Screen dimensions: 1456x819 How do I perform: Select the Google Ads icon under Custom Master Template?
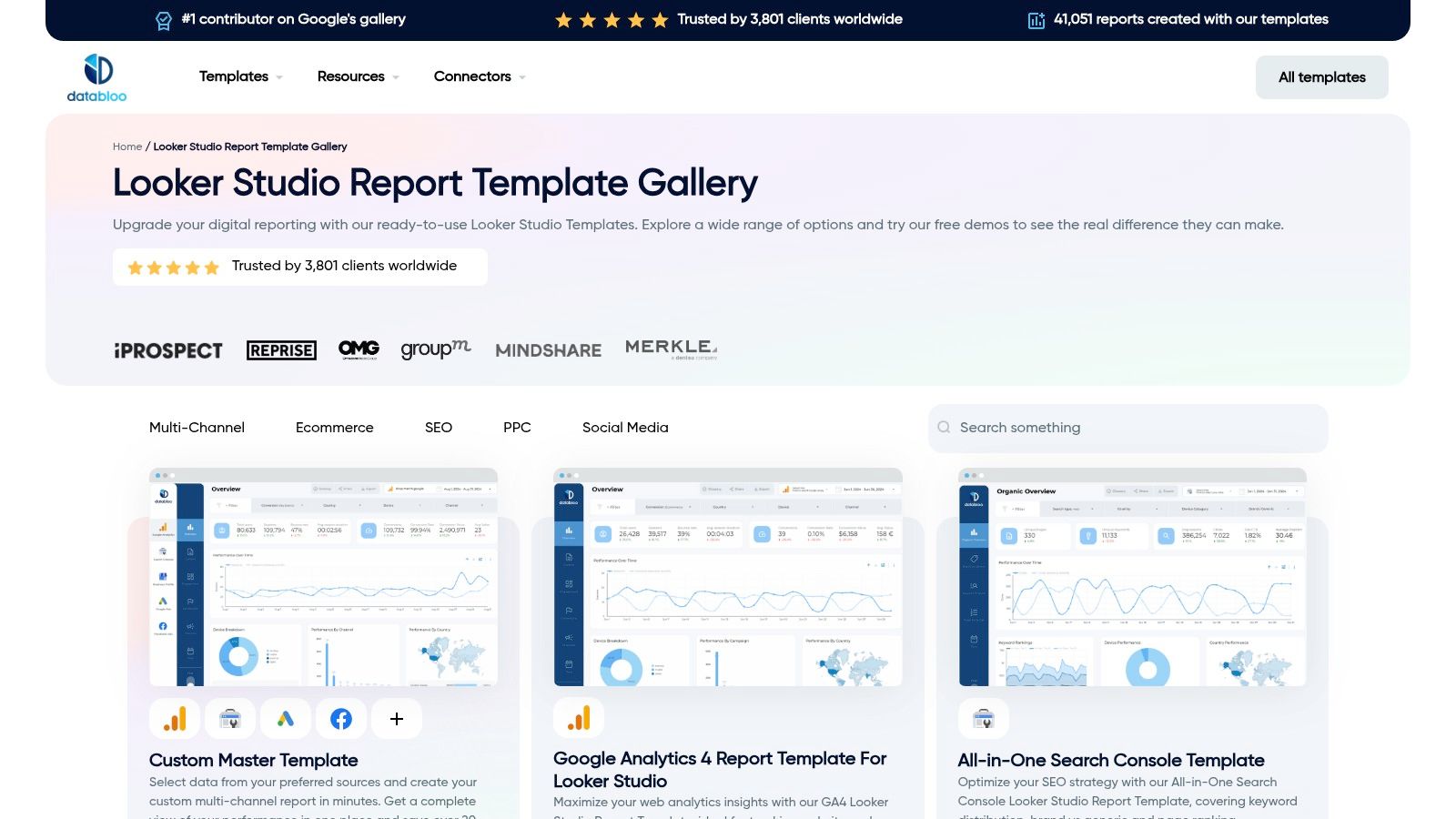pos(286,718)
